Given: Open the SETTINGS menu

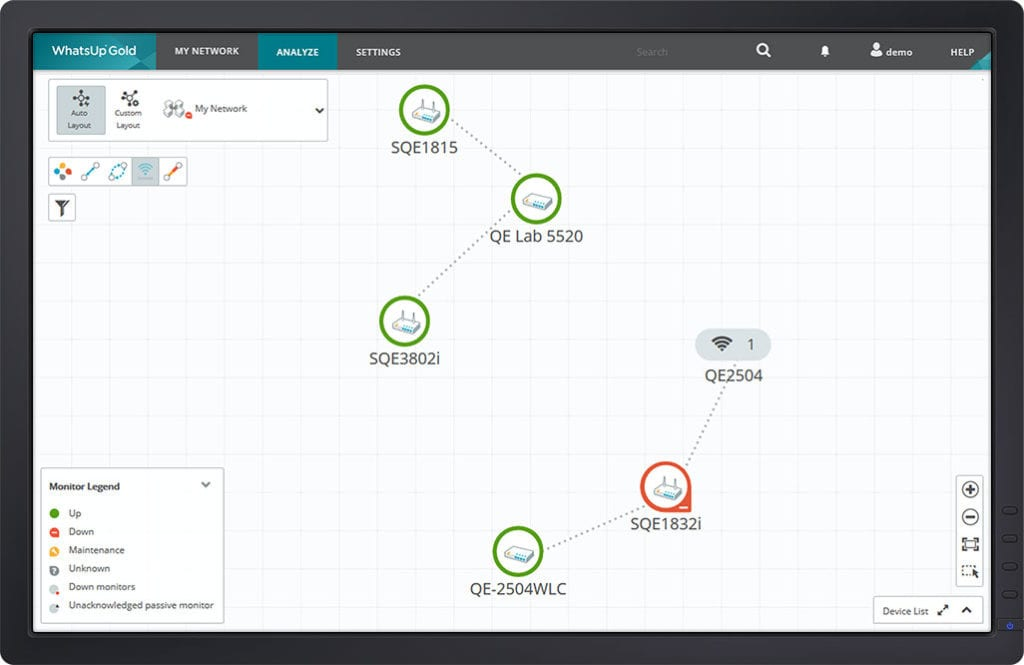Looking at the screenshot, I should (x=378, y=52).
